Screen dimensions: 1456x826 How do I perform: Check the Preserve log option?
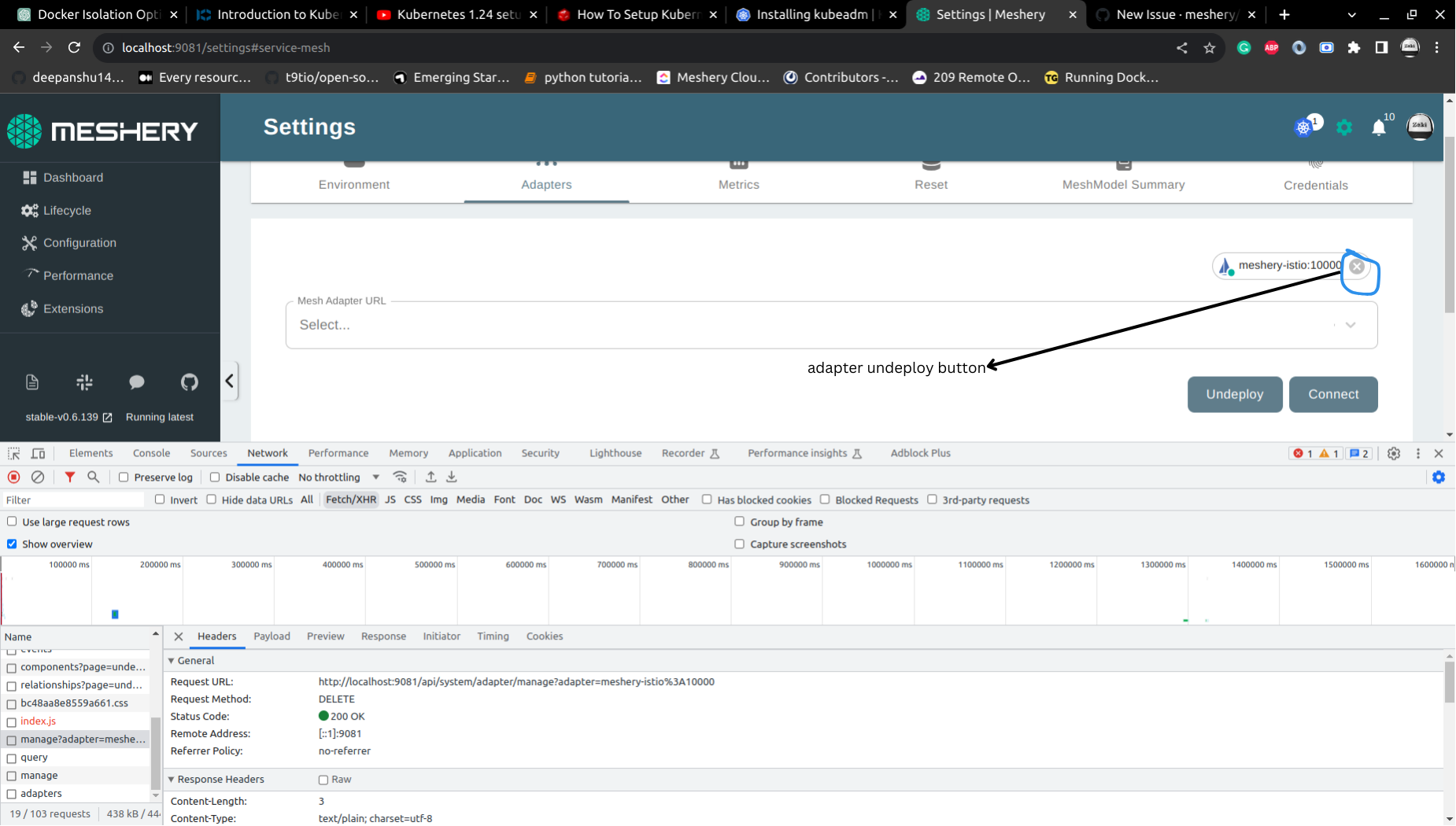tap(124, 477)
